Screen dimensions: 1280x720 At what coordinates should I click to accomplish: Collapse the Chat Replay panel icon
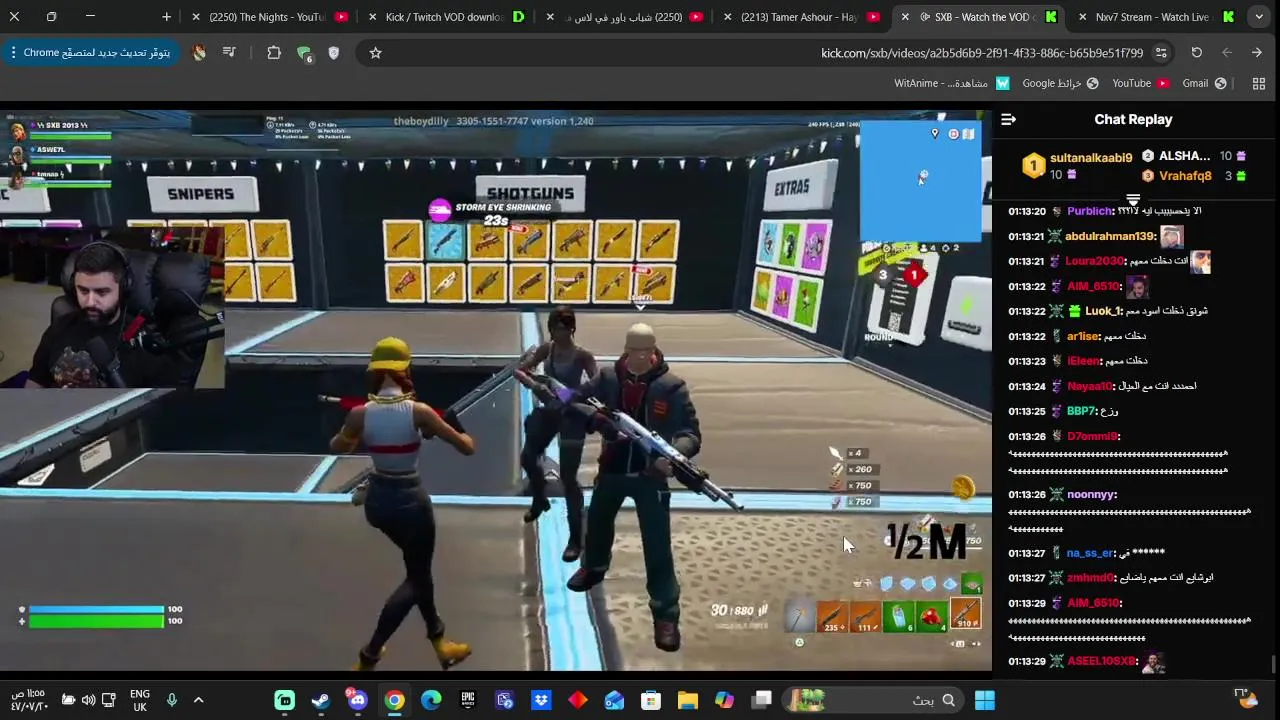click(1008, 120)
